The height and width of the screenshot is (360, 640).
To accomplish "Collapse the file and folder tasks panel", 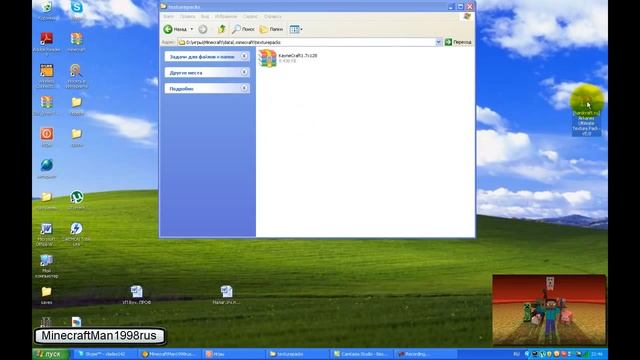I will click(x=244, y=56).
